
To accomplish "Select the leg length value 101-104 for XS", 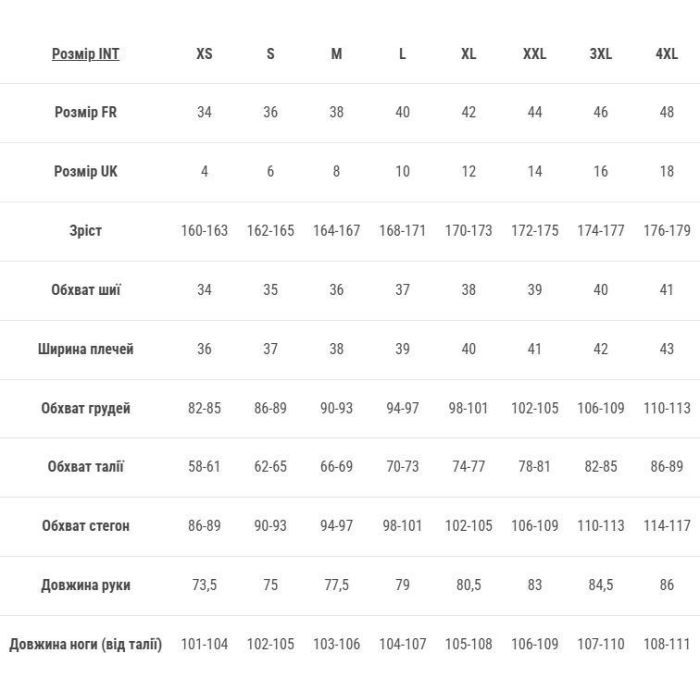I will [x=204, y=644].
